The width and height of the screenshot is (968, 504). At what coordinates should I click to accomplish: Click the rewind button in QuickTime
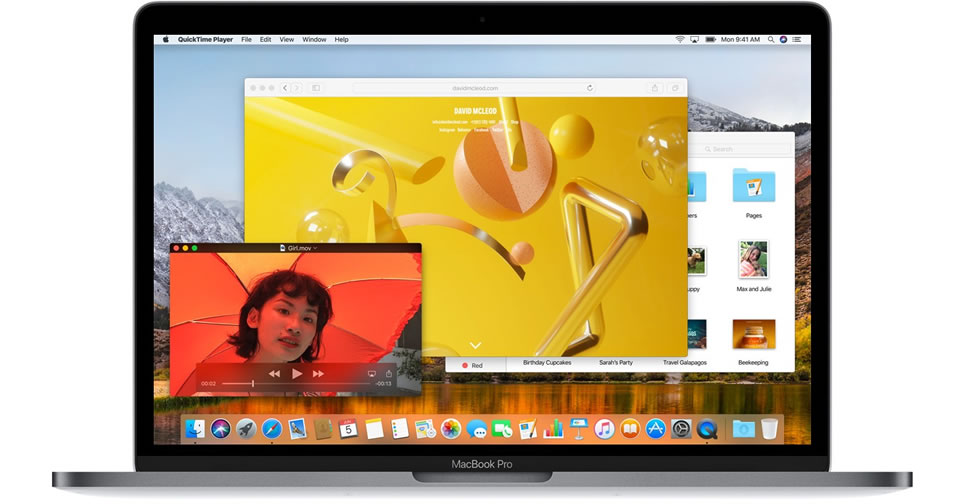click(x=274, y=373)
